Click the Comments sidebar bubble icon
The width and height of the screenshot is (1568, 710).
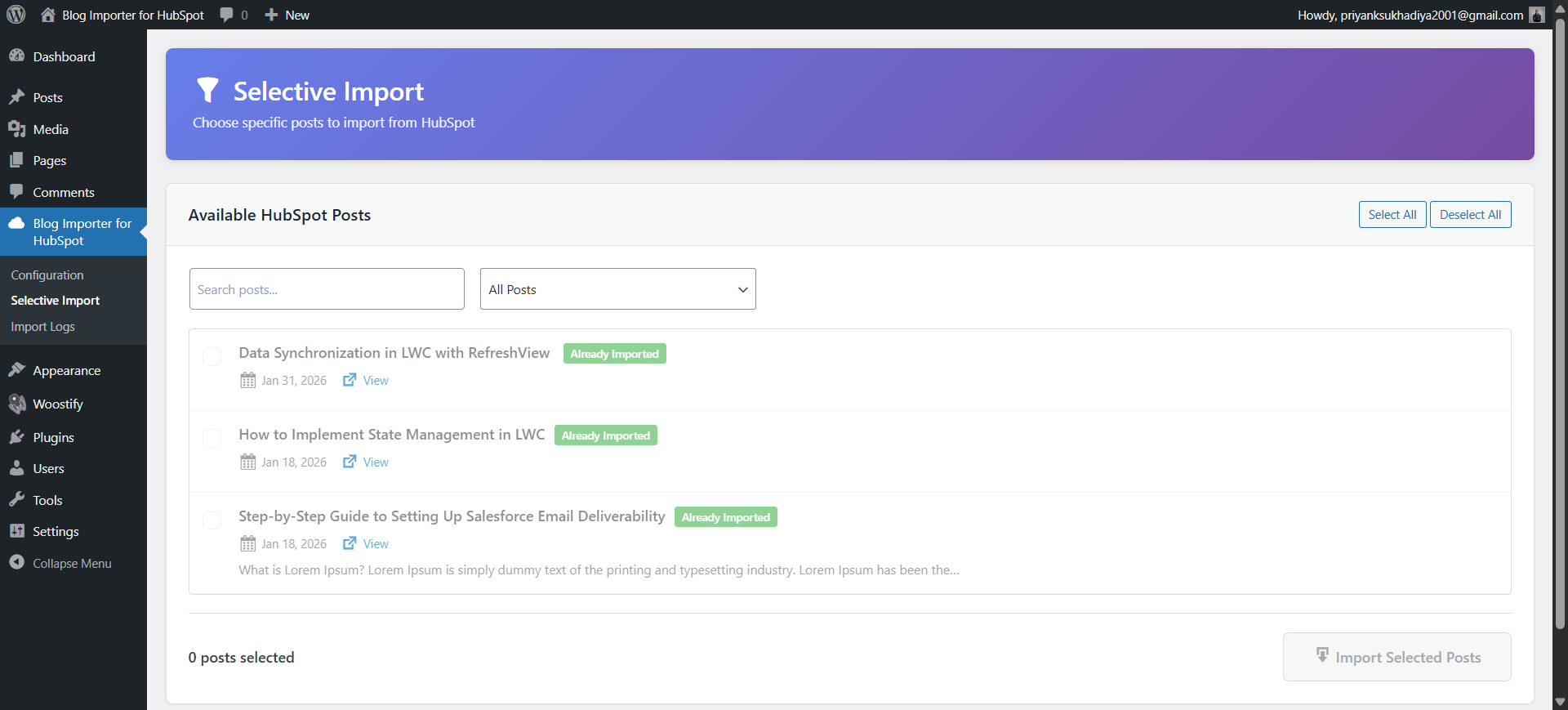point(16,192)
